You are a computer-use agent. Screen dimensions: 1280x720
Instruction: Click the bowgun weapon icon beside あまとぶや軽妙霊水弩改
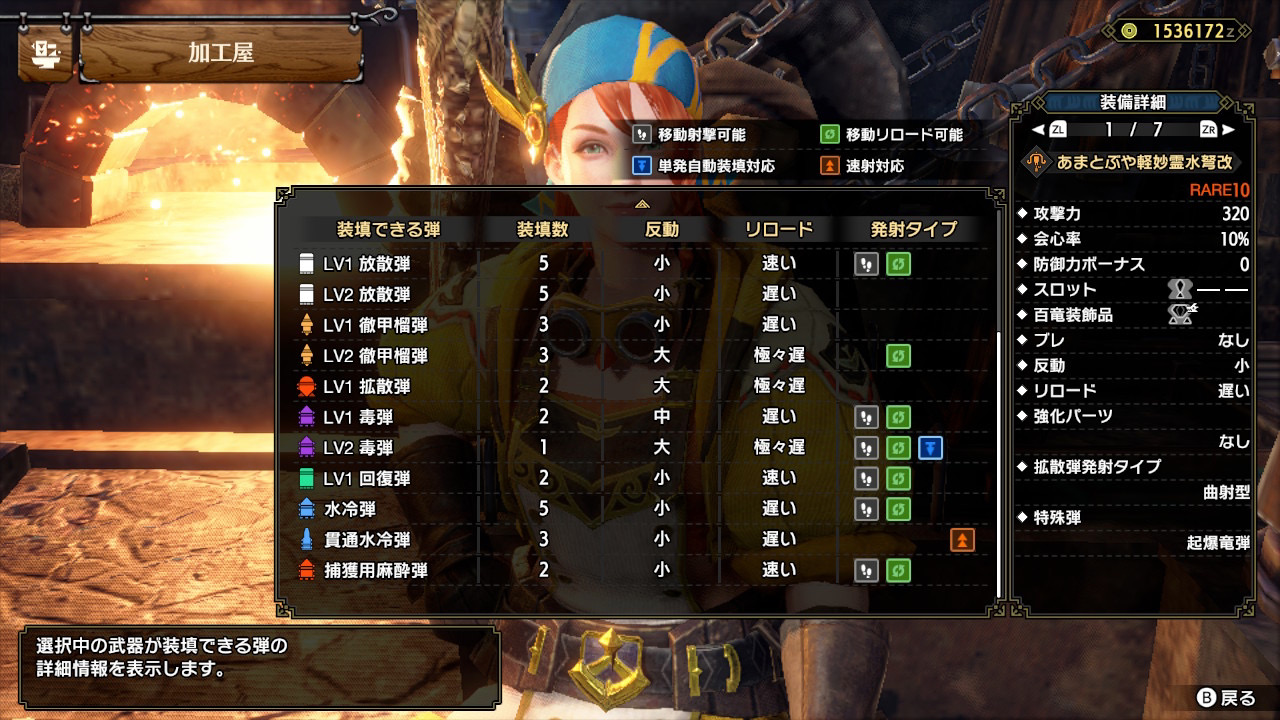pos(1038,163)
